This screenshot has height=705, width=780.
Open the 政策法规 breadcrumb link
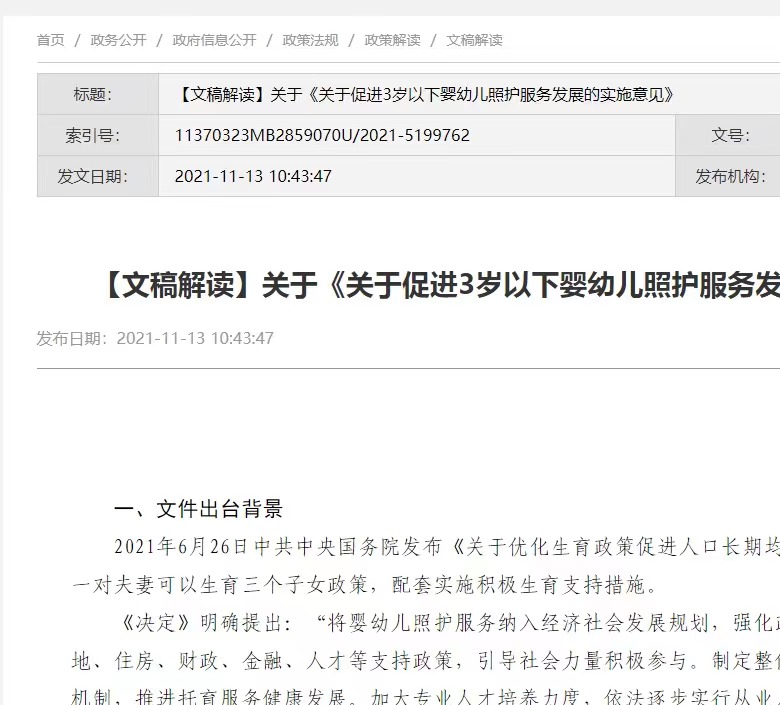(x=310, y=40)
